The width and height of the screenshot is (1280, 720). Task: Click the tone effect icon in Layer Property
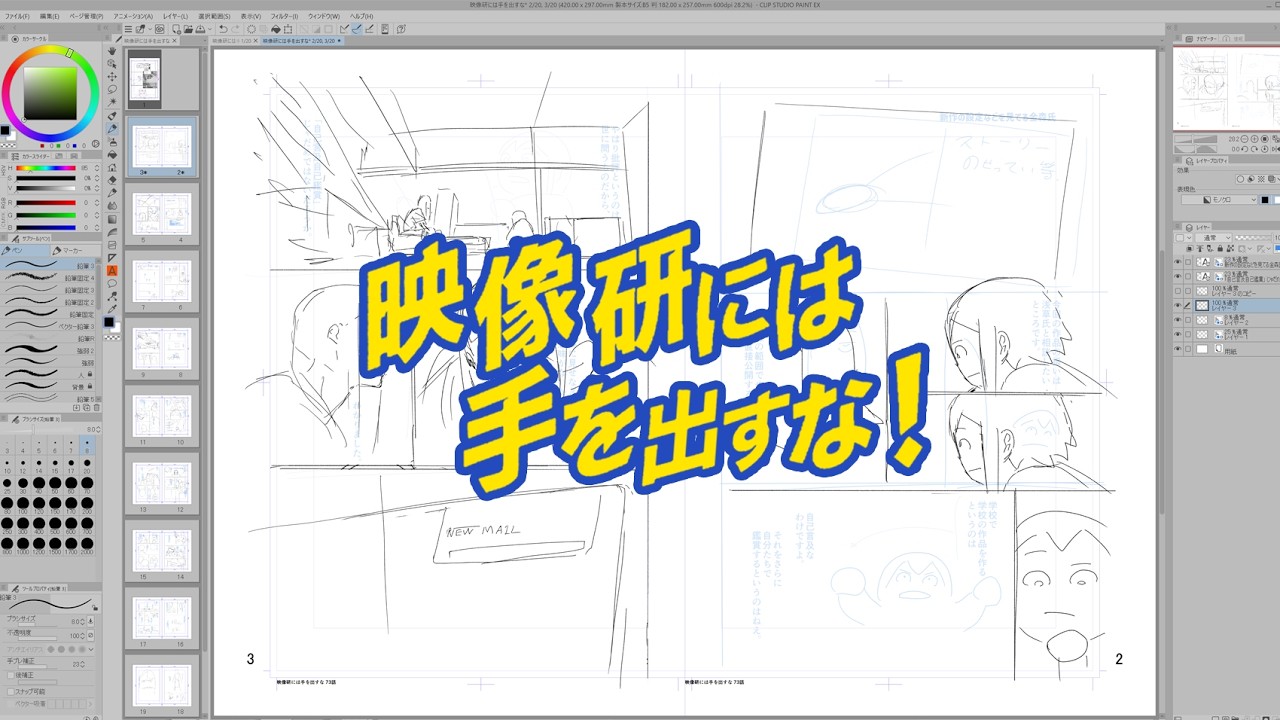pyautogui.click(x=1261, y=179)
